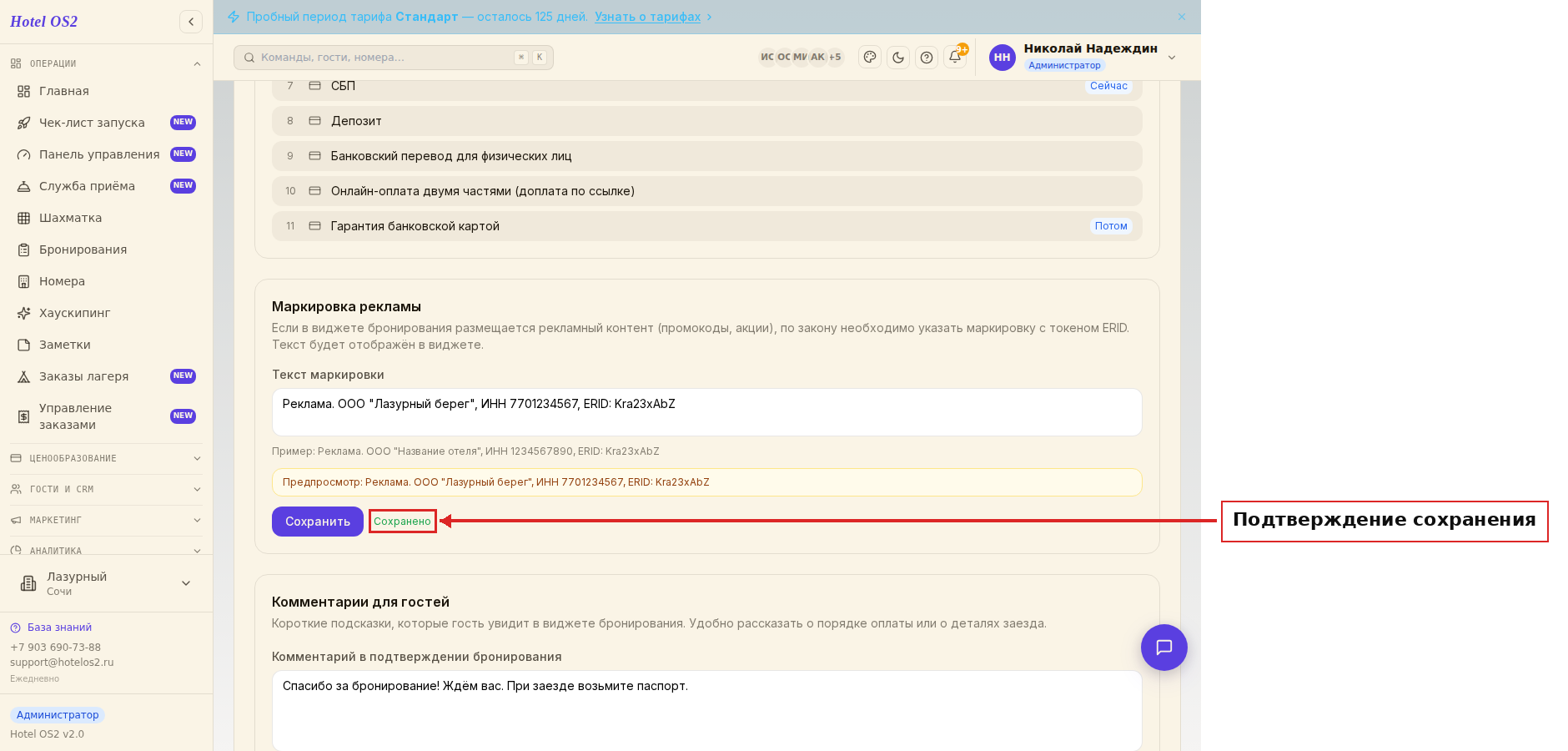The image size is (1568, 751).
Task: Expand the ЦЕНООБРАЗОВАНИЕ sidebar group
Action: coord(107,458)
